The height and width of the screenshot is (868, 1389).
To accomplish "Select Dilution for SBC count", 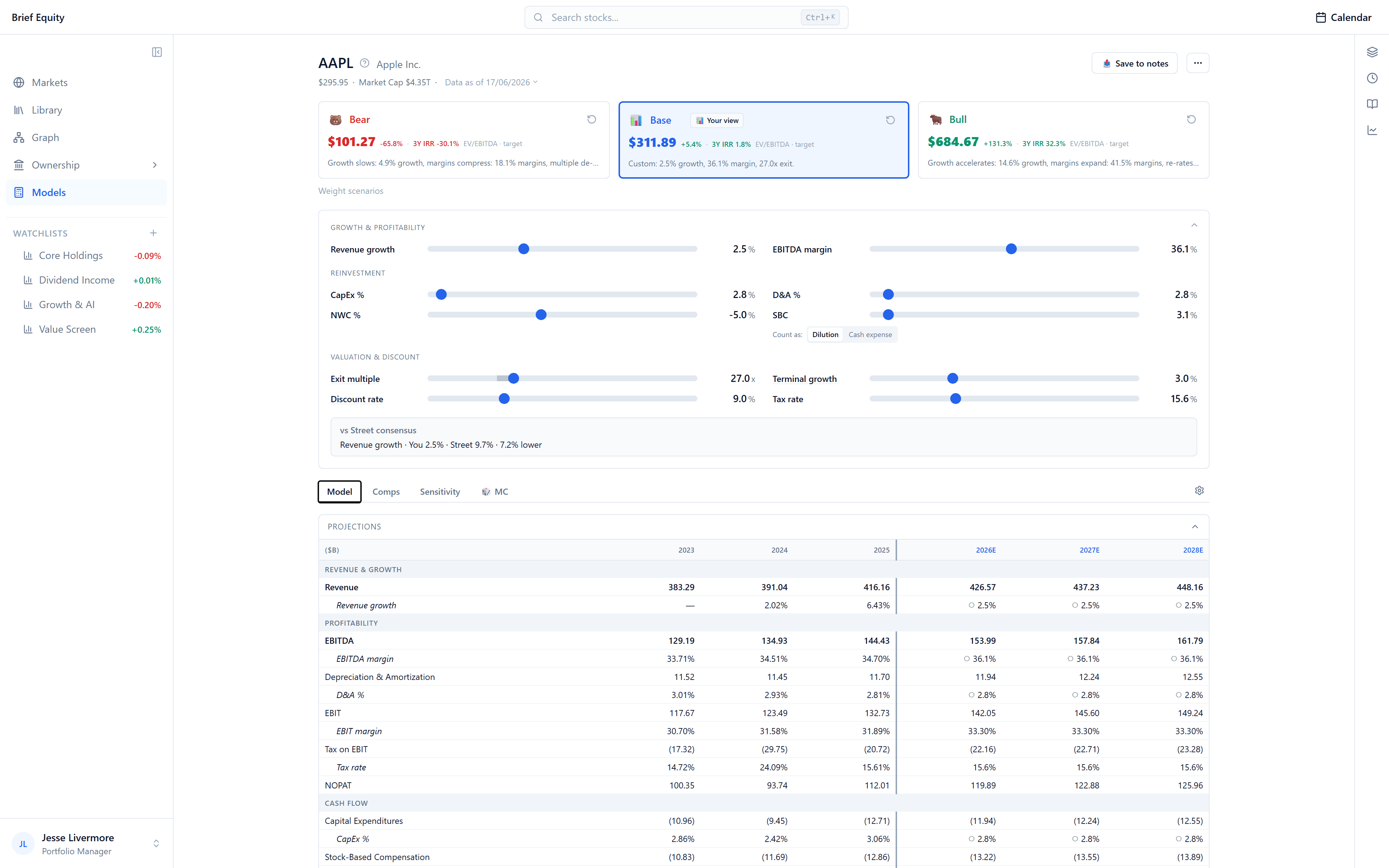I will tap(825, 335).
